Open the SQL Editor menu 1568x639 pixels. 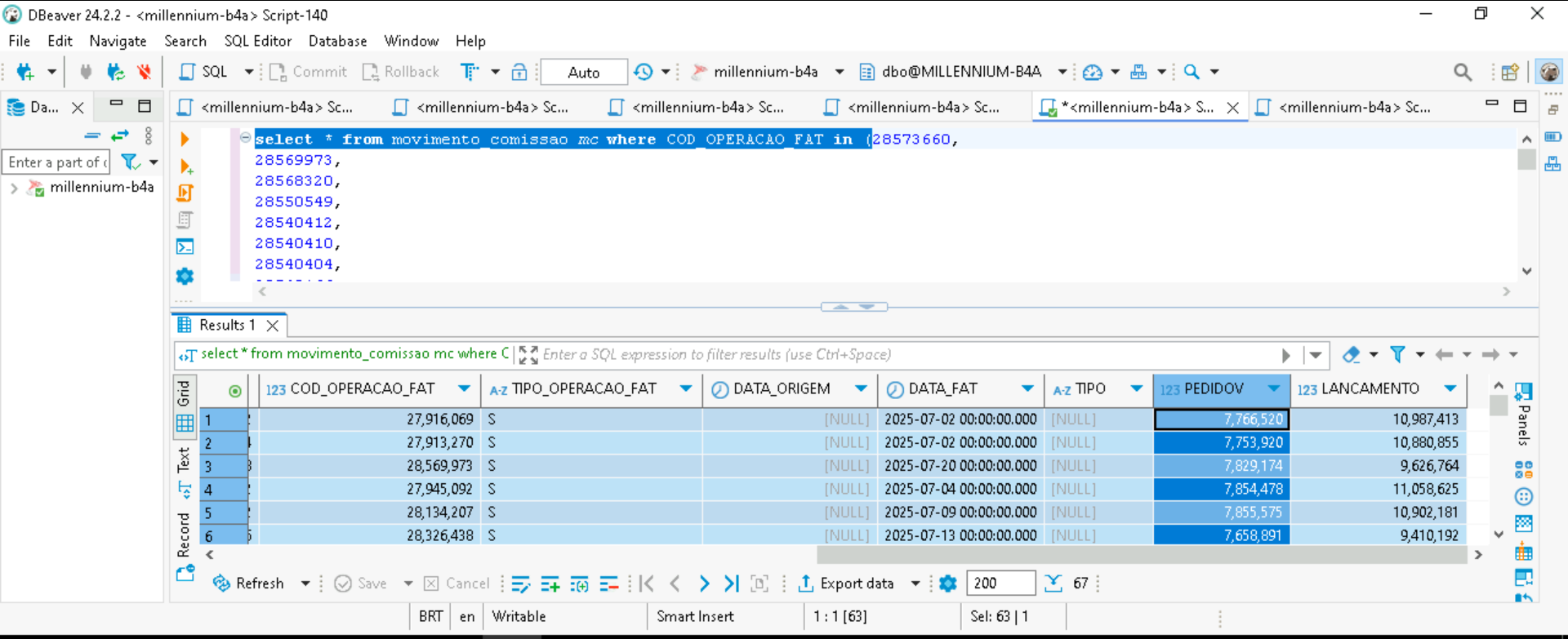pos(257,41)
